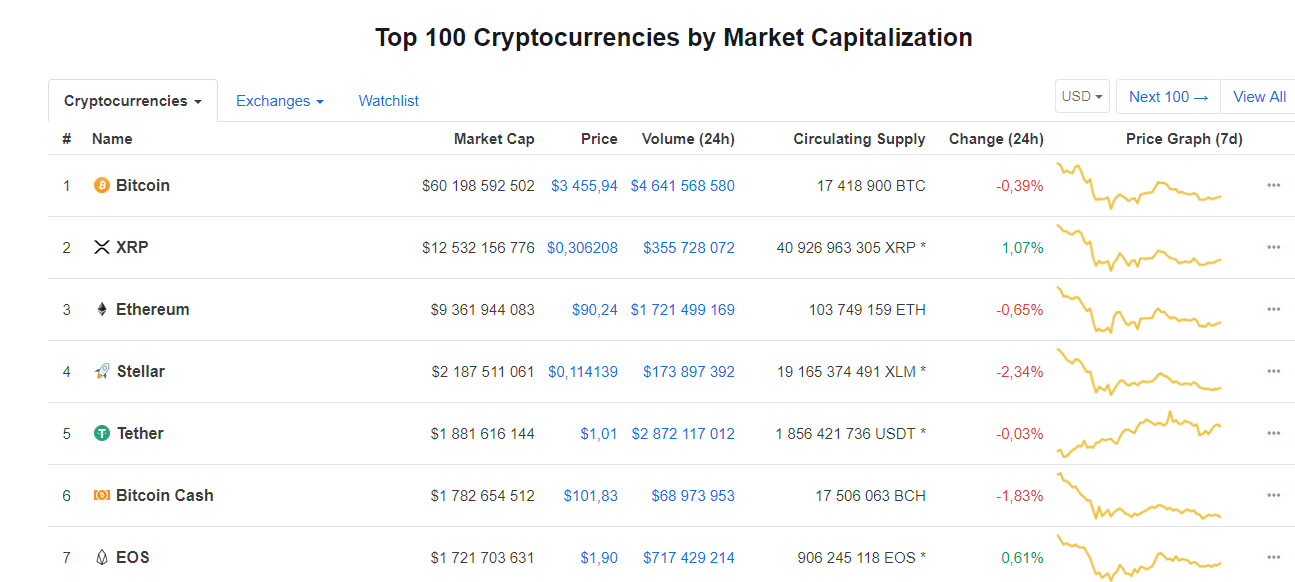Click the View All button
The height and width of the screenshot is (582, 1295).
1259,97
